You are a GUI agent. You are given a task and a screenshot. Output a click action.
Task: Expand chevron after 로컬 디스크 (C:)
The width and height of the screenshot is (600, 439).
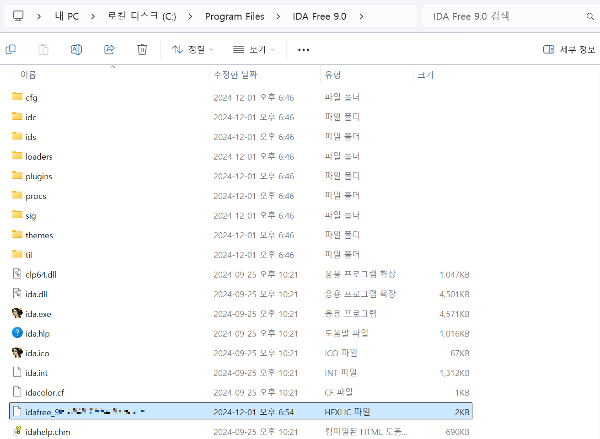pos(190,16)
